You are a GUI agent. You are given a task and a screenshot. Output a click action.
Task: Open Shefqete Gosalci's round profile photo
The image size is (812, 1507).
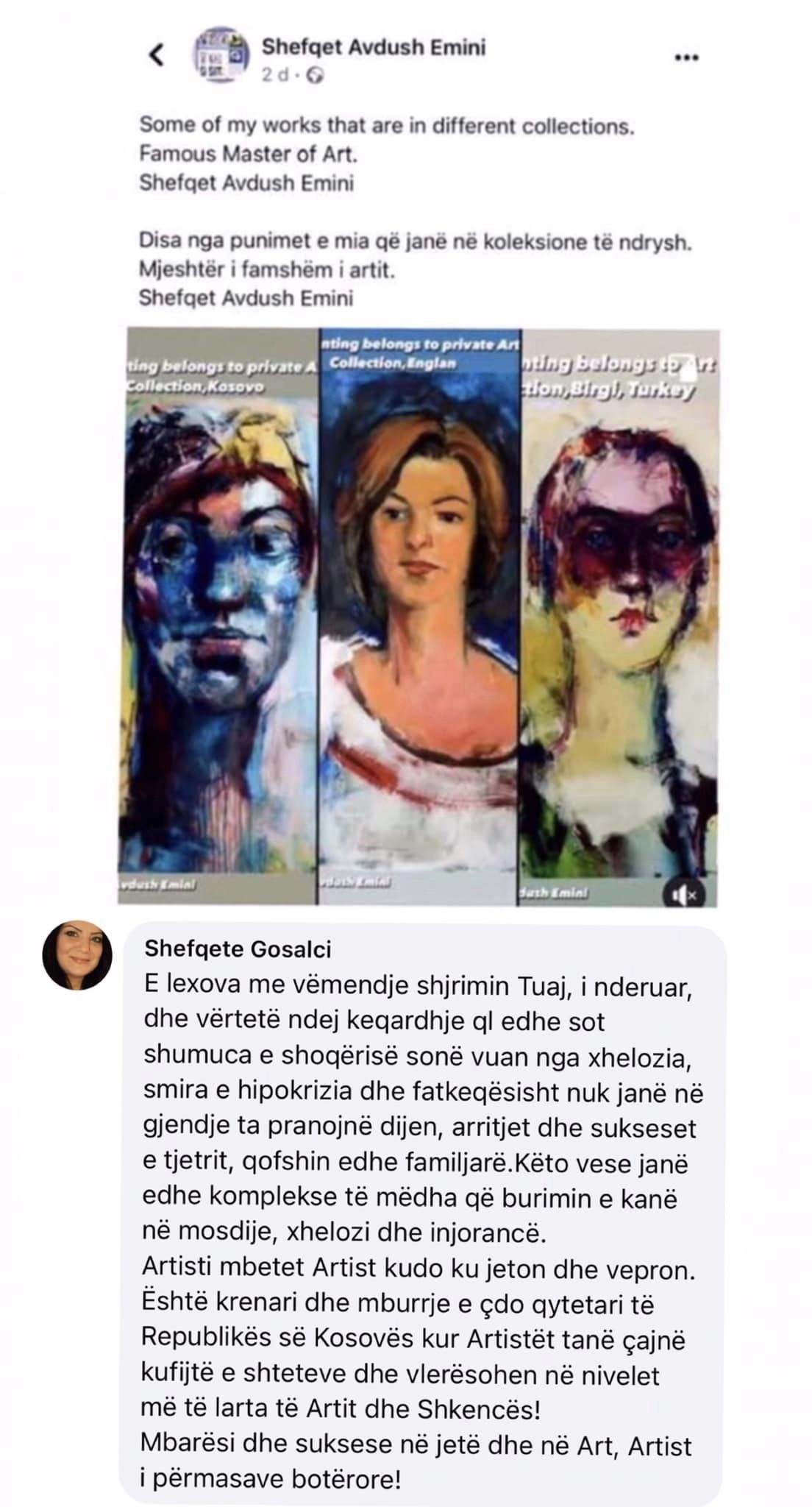[77, 955]
